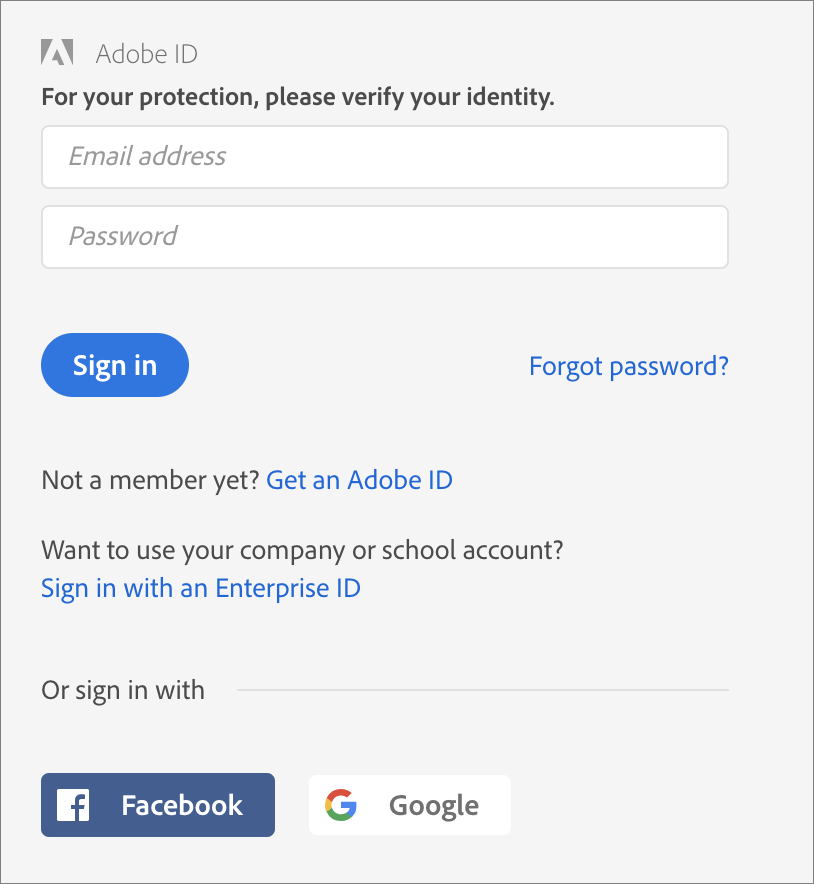The width and height of the screenshot is (814, 884).
Task: Click the 'Google' label on the Google button
Action: (433, 805)
